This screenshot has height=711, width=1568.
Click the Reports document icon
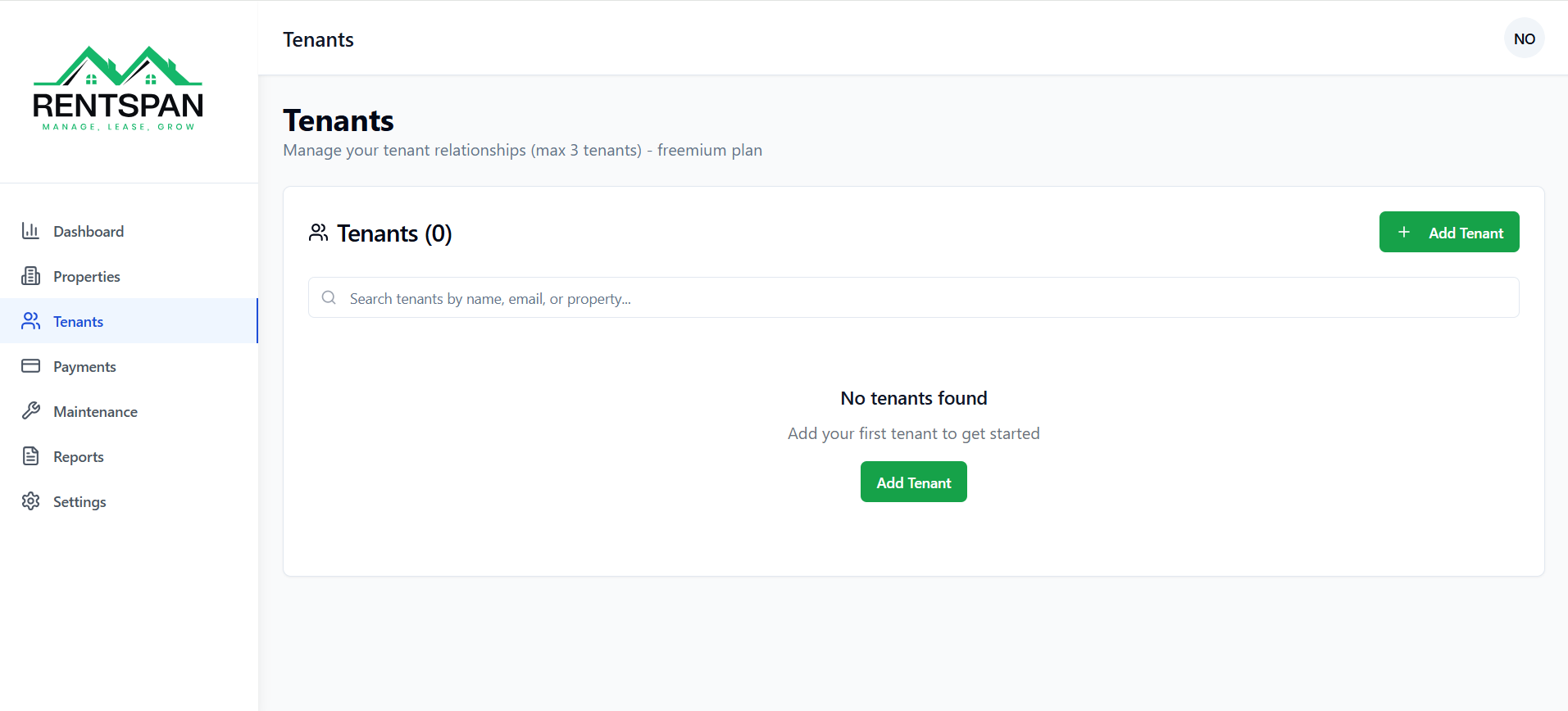tap(30, 456)
